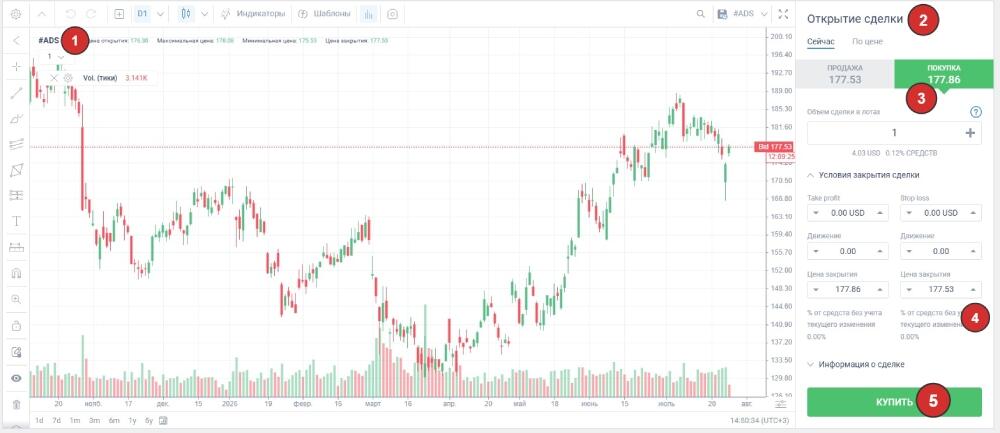Select the price range measure tool
Screen dimensions: 1000x433
pyautogui.click(x=17, y=247)
